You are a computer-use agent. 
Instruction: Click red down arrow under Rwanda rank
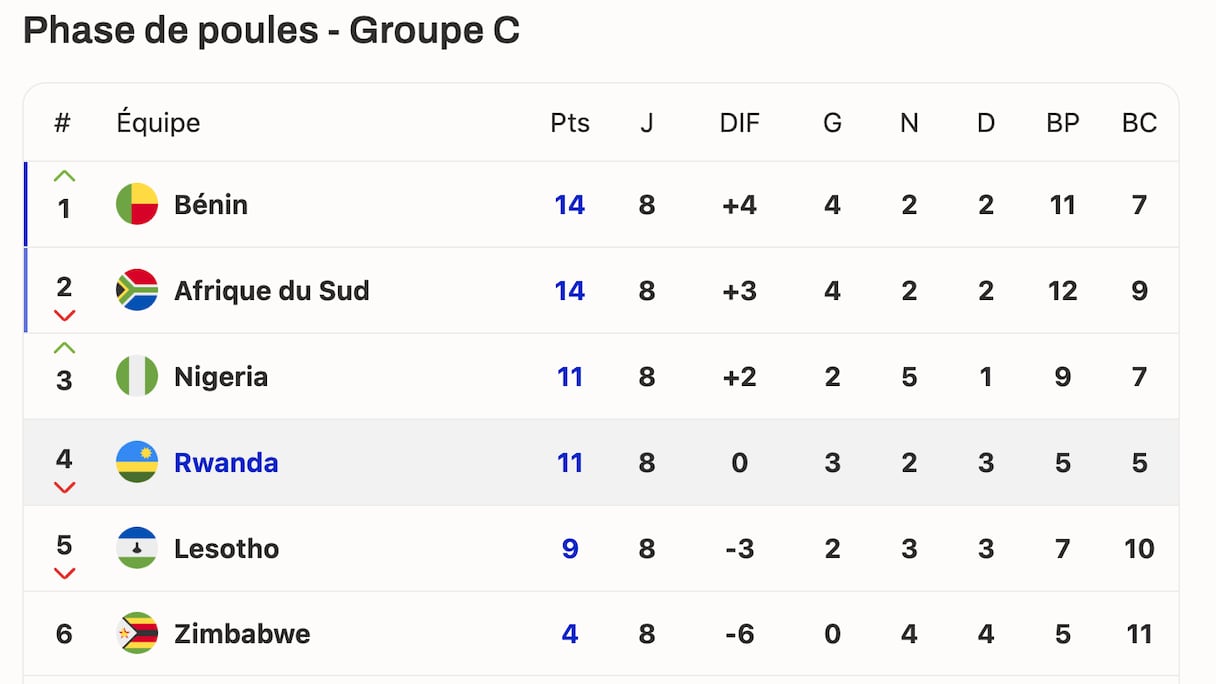click(x=64, y=488)
